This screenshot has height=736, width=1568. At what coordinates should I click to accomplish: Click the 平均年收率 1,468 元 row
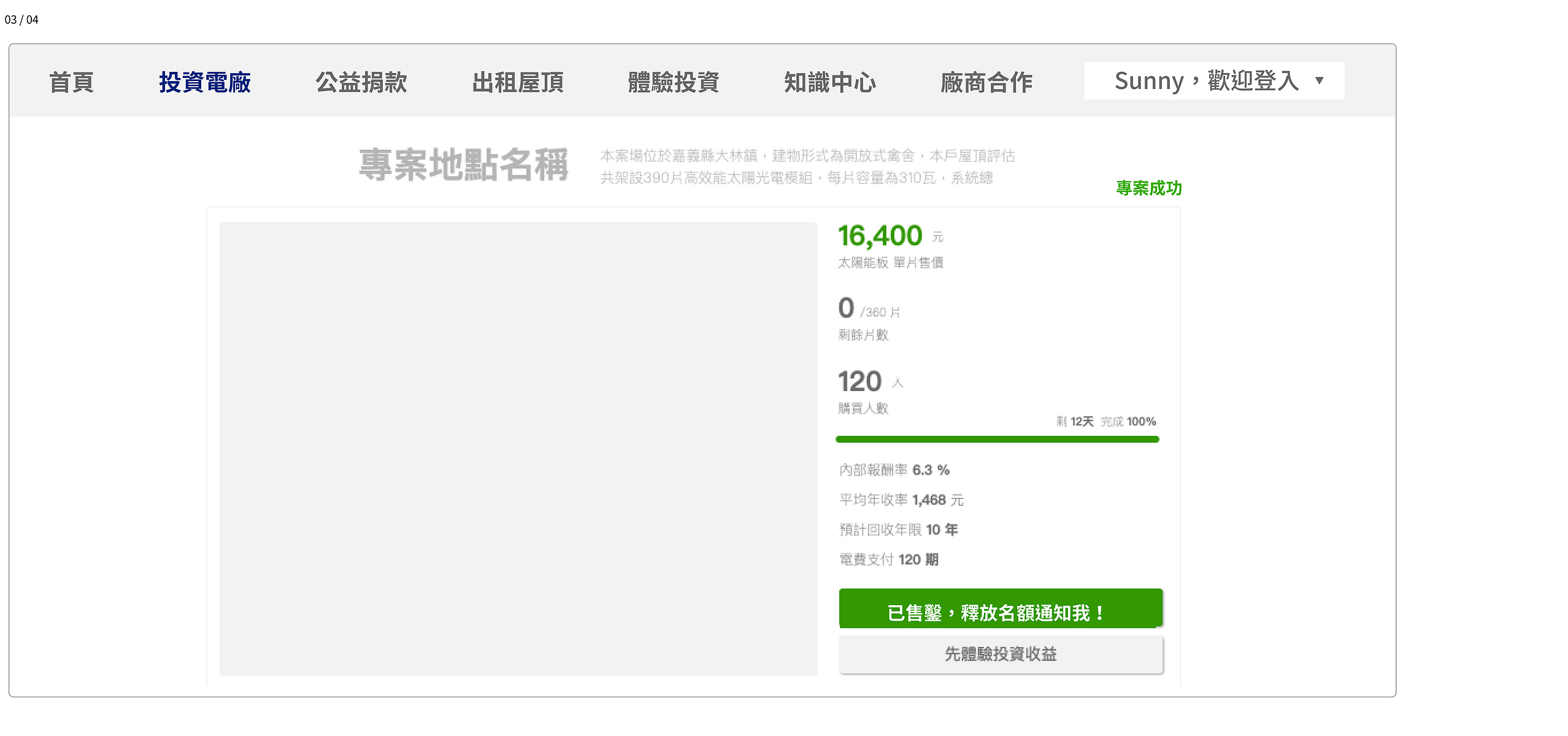click(901, 500)
